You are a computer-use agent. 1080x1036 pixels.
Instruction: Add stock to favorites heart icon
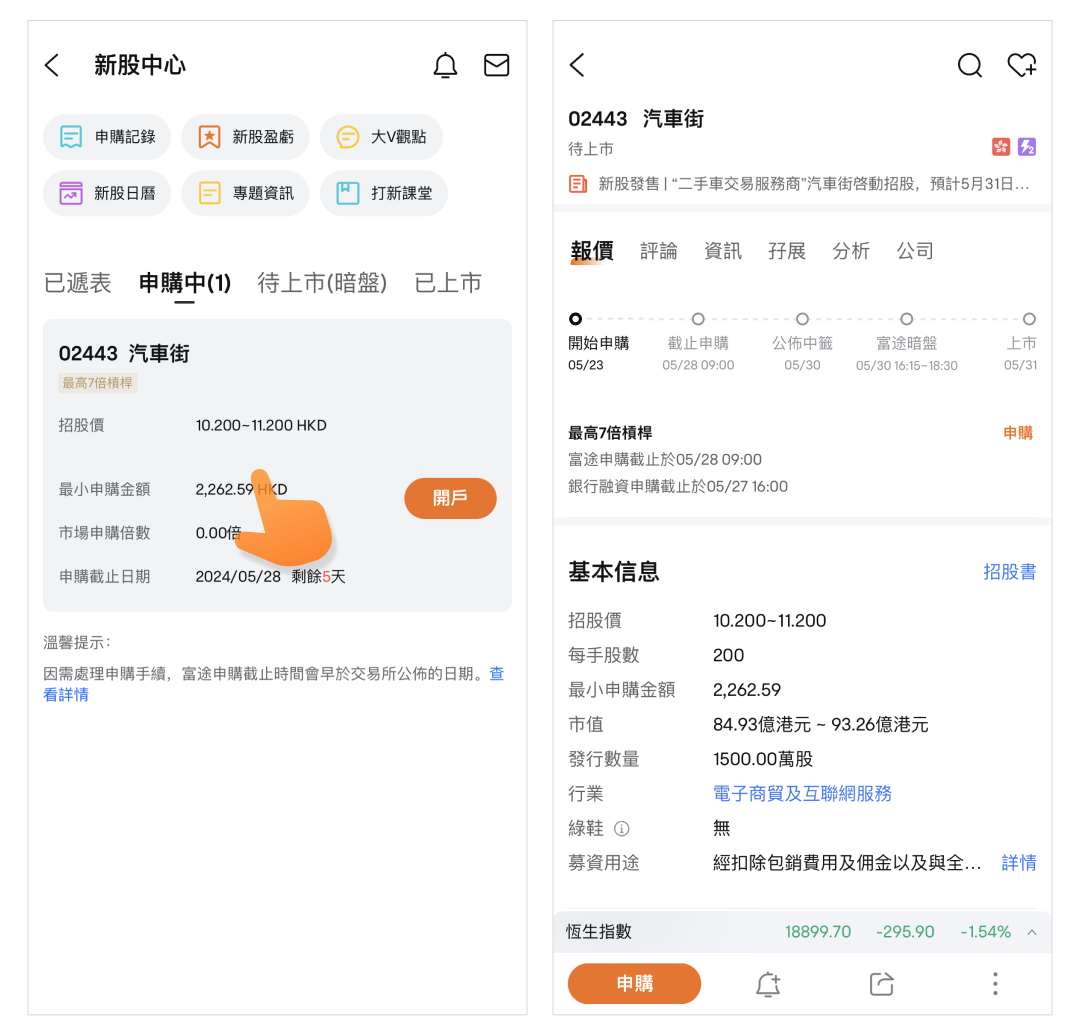point(1021,66)
